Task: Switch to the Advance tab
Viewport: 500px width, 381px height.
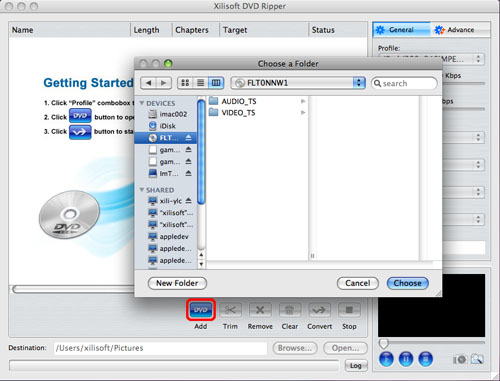Action: click(x=460, y=30)
